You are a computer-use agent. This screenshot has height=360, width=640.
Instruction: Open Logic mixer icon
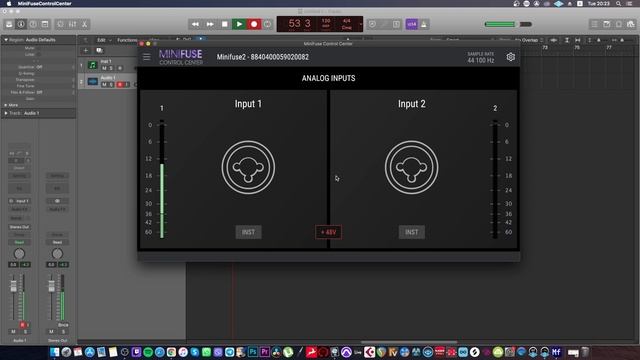click(72, 24)
